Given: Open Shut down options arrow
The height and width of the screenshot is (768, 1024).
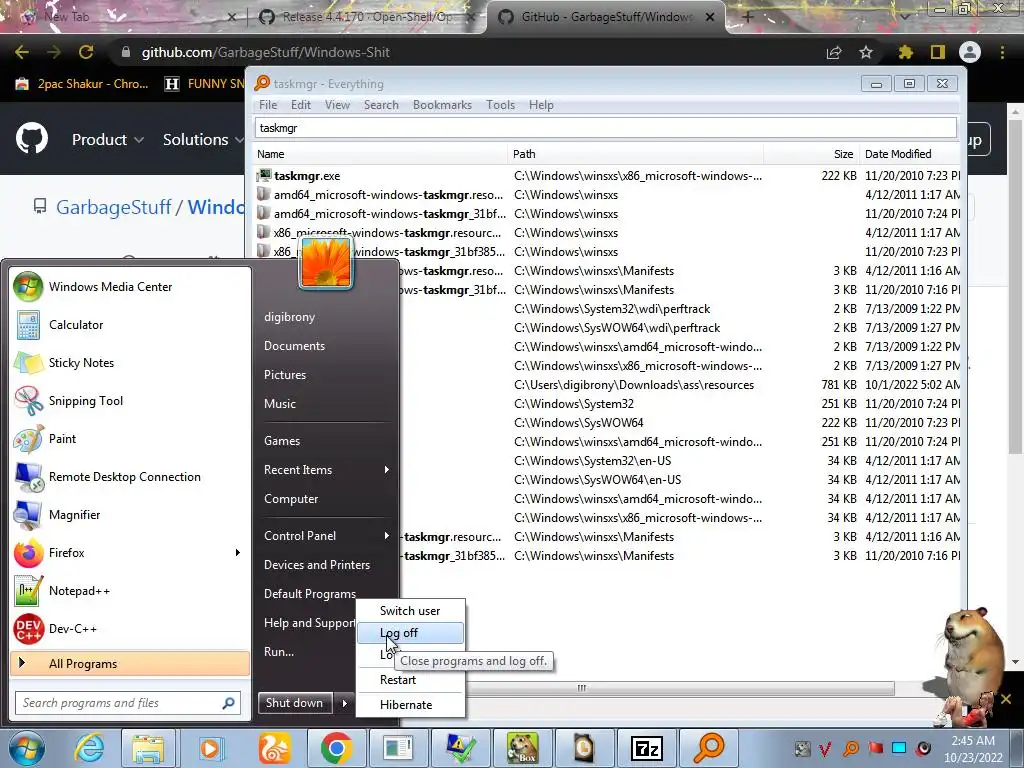Looking at the screenshot, I should coord(344,703).
